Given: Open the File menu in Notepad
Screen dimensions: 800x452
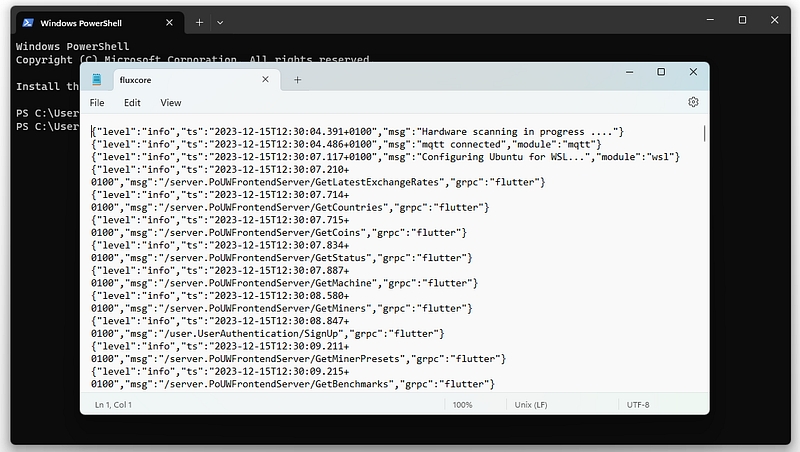Looking at the screenshot, I should coord(97,102).
